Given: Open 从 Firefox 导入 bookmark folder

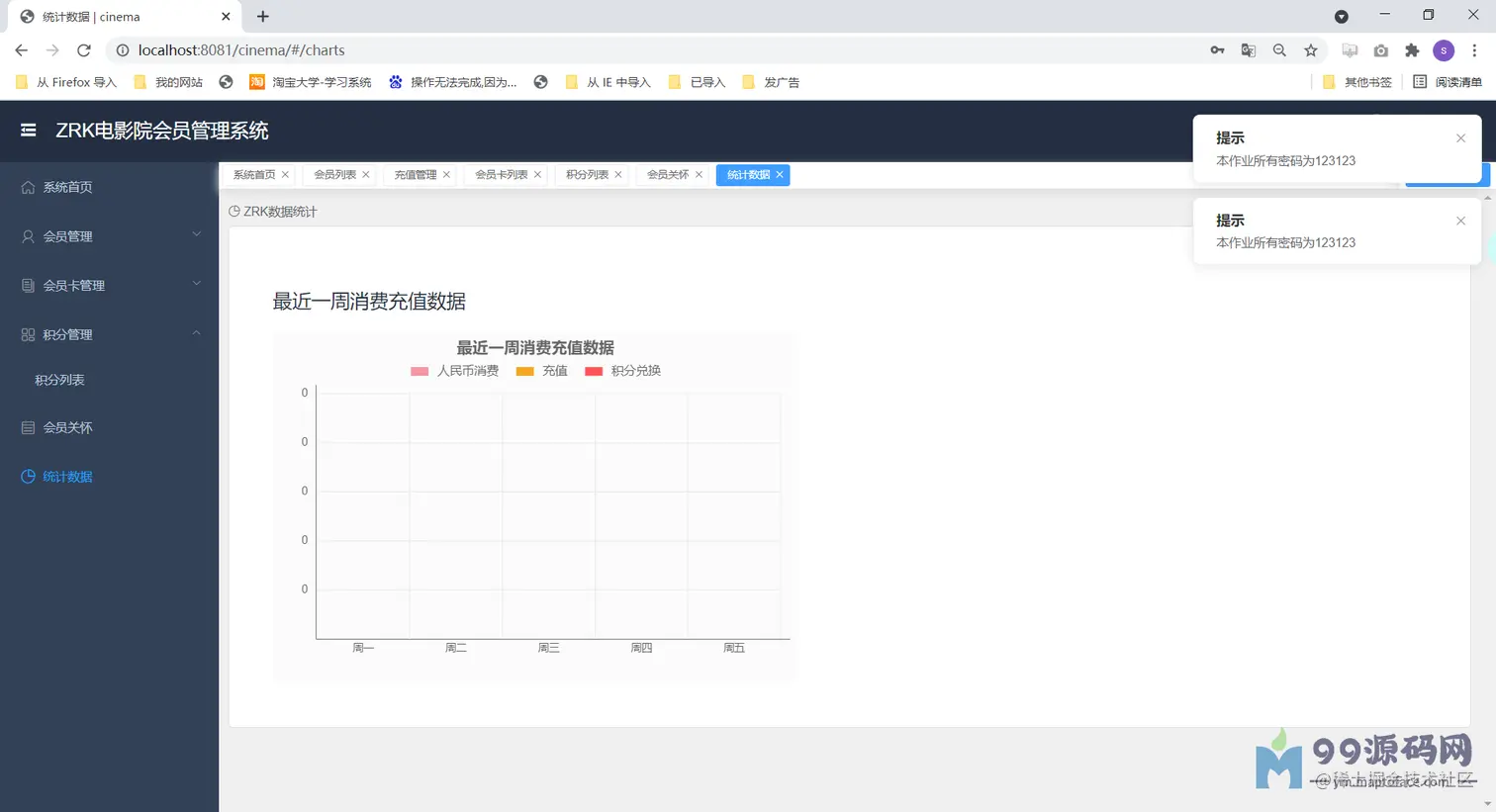Looking at the screenshot, I should click(x=66, y=82).
